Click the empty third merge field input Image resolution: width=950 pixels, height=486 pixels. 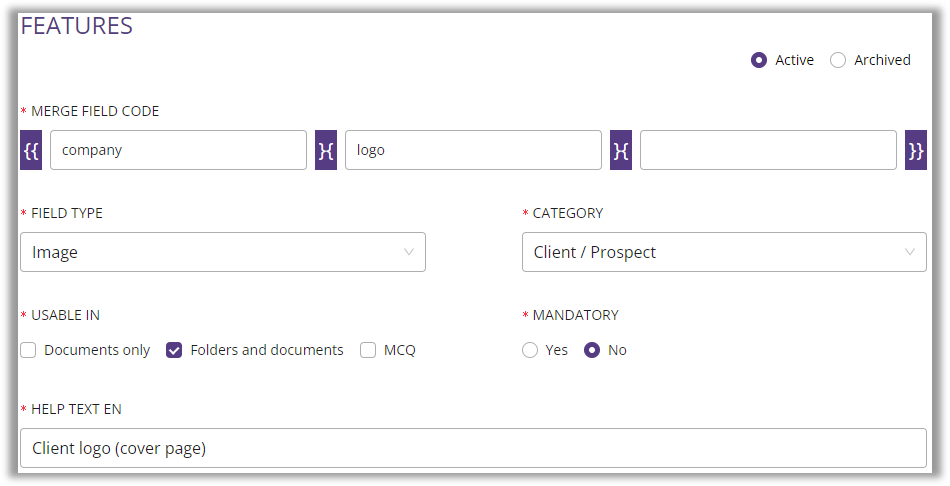768,150
